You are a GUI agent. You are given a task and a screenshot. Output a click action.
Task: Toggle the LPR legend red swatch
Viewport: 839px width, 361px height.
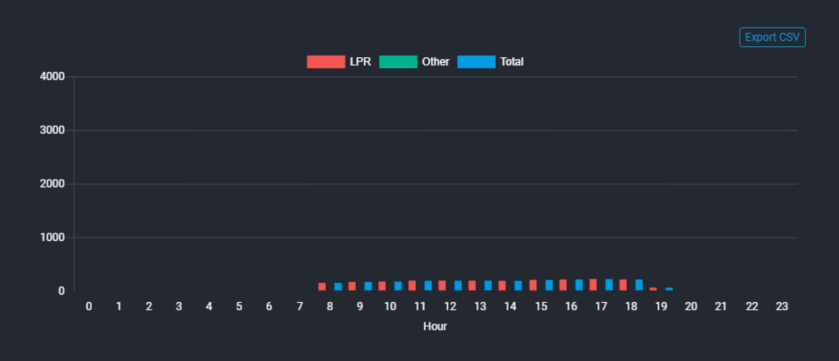(x=326, y=62)
